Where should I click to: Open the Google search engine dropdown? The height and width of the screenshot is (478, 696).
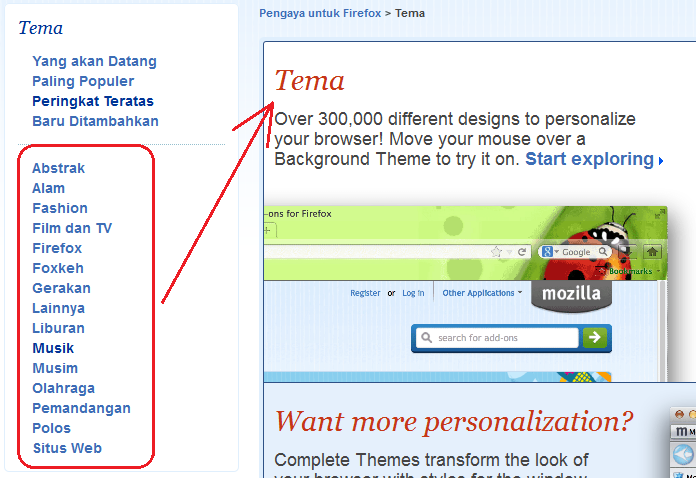(550, 252)
